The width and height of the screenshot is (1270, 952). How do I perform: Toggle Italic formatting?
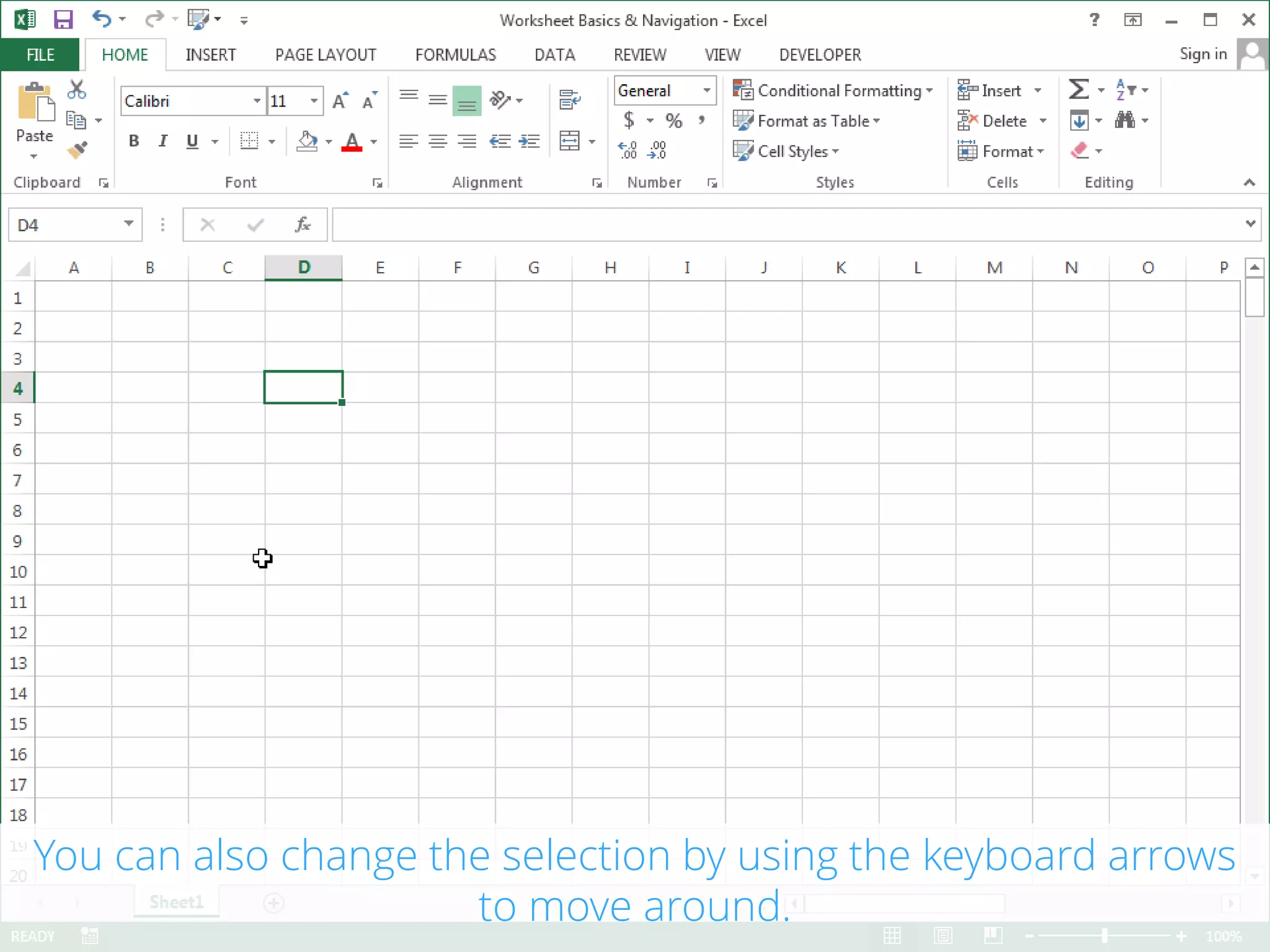[x=162, y=141]
